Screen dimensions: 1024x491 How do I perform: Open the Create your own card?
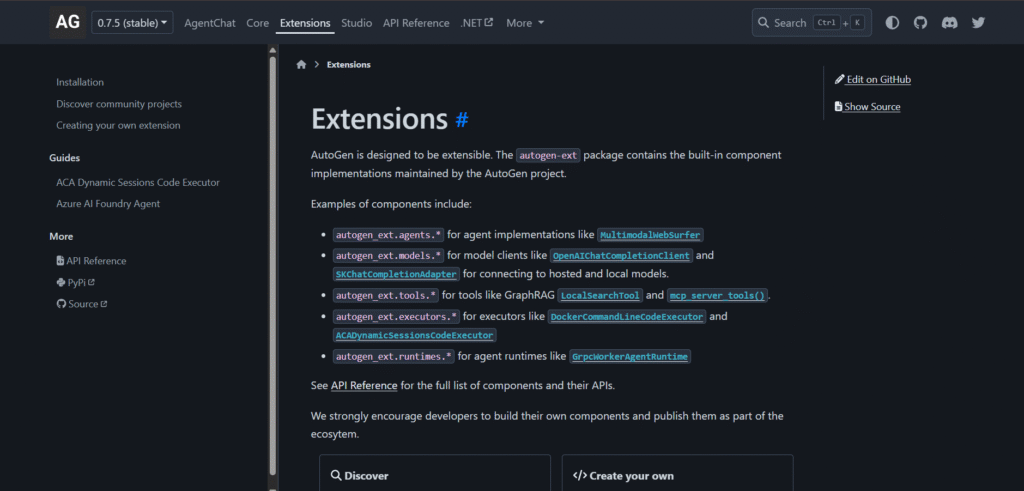(x=677, y=473)
